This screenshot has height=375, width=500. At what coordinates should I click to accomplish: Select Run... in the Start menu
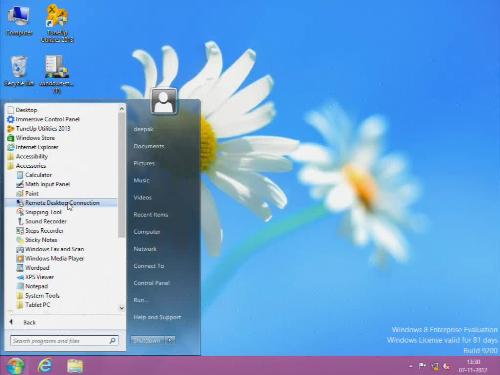point(140,300)
